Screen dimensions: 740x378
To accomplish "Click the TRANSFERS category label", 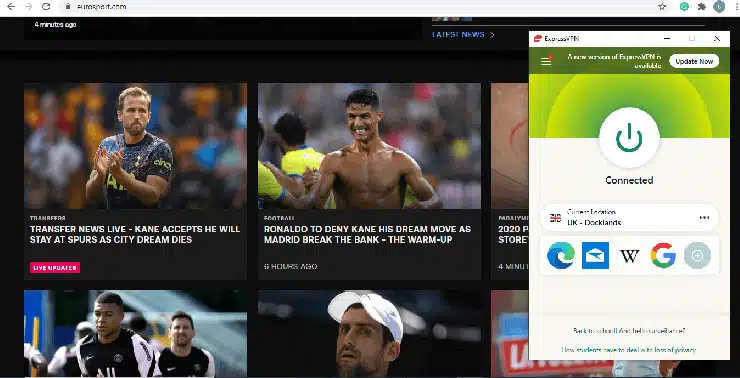I will point(48,218).
